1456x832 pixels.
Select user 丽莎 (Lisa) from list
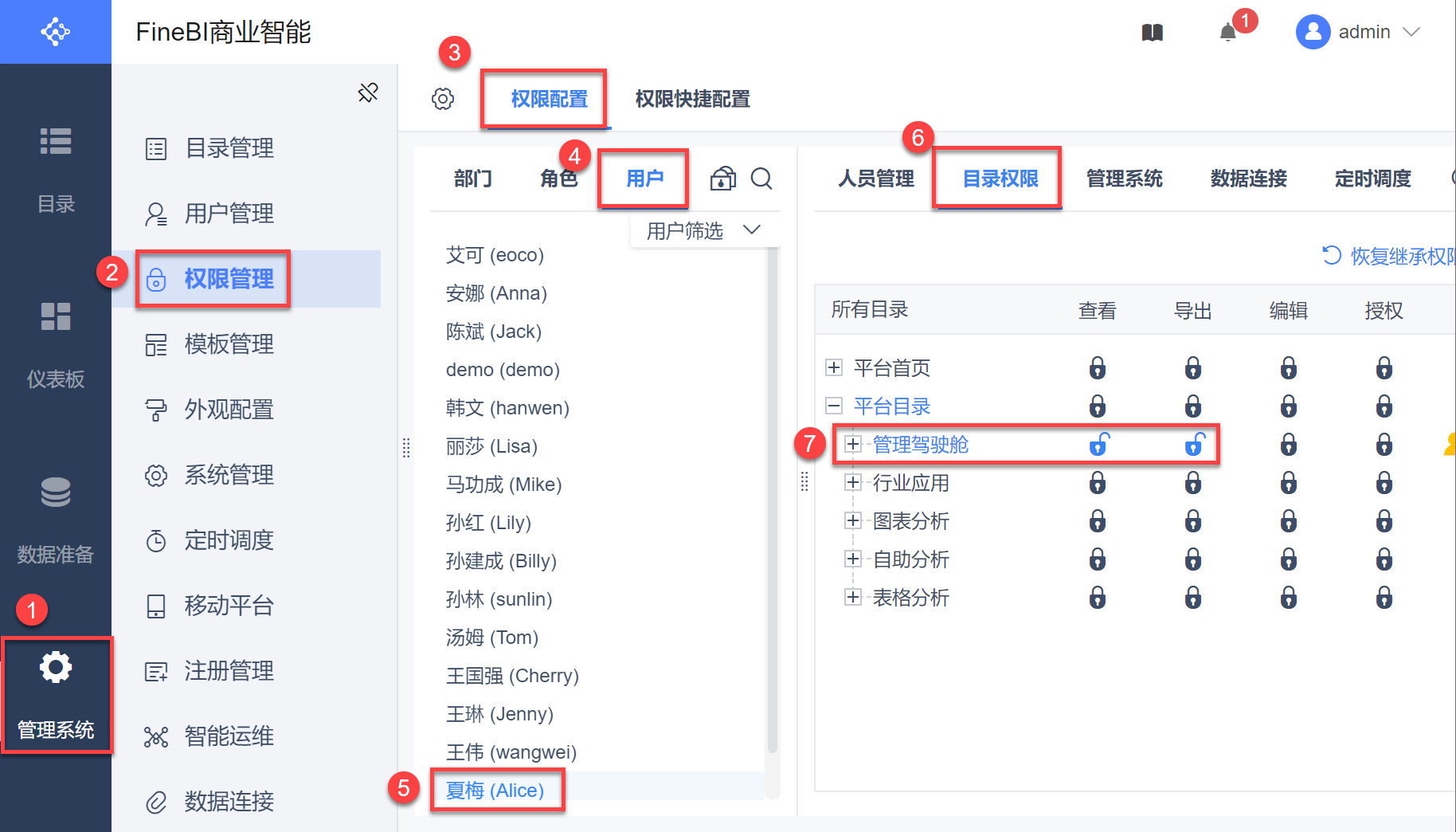491,446
